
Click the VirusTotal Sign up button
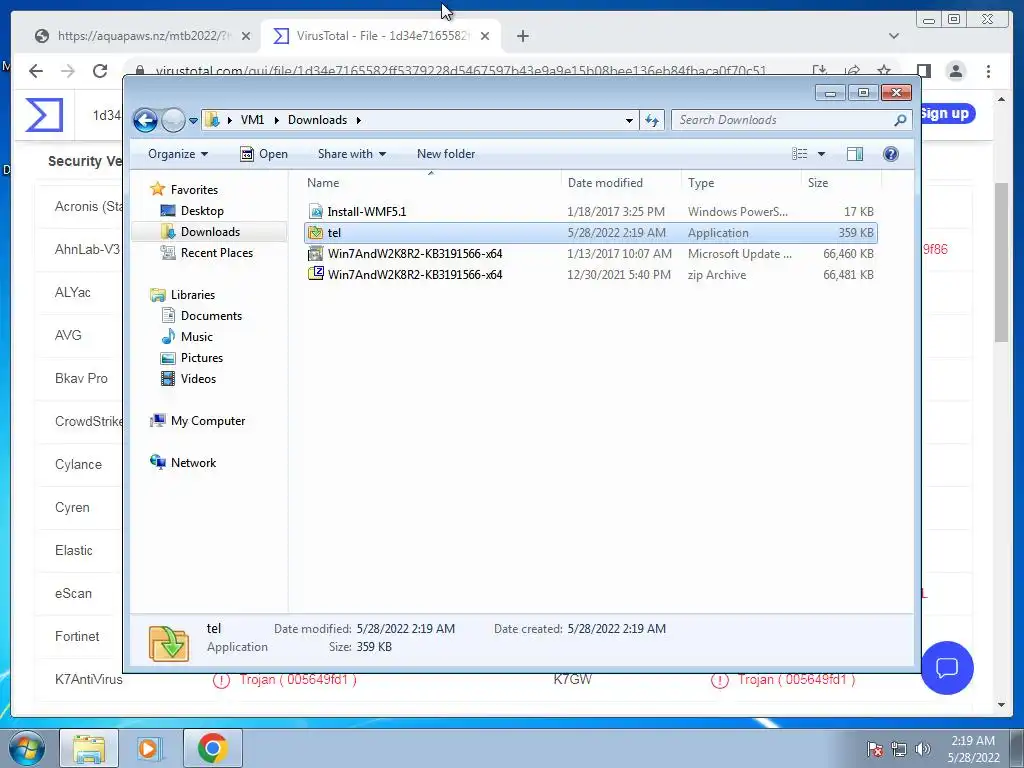point(948,114)
